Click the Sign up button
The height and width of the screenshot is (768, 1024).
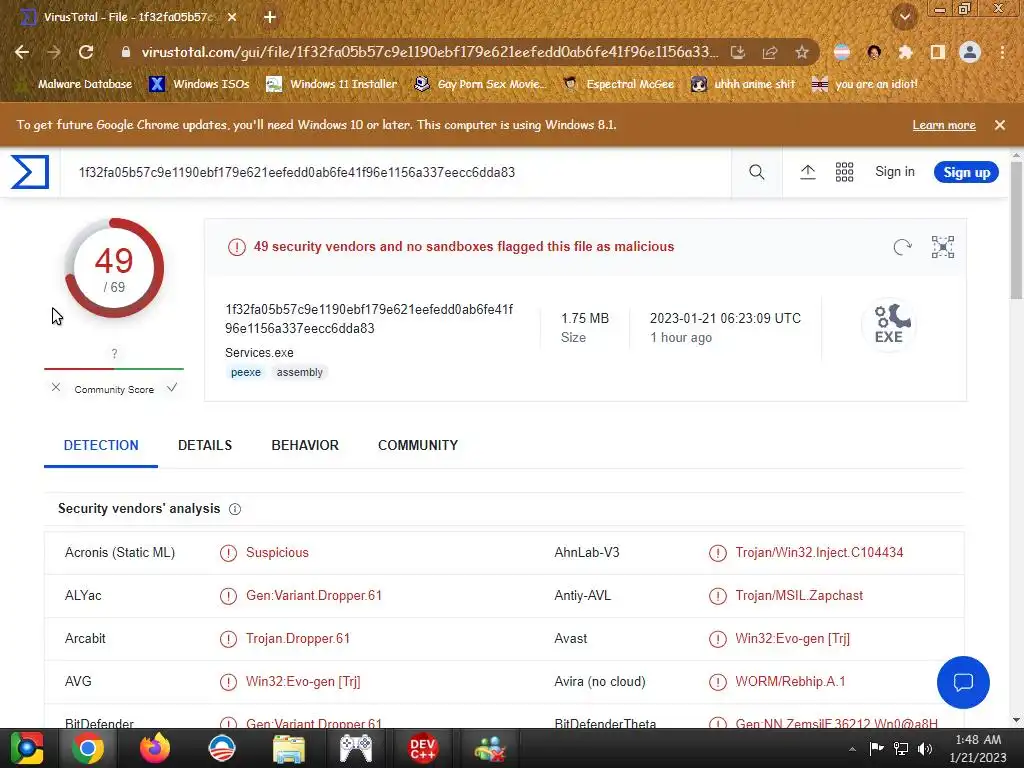tap(967, 172)
